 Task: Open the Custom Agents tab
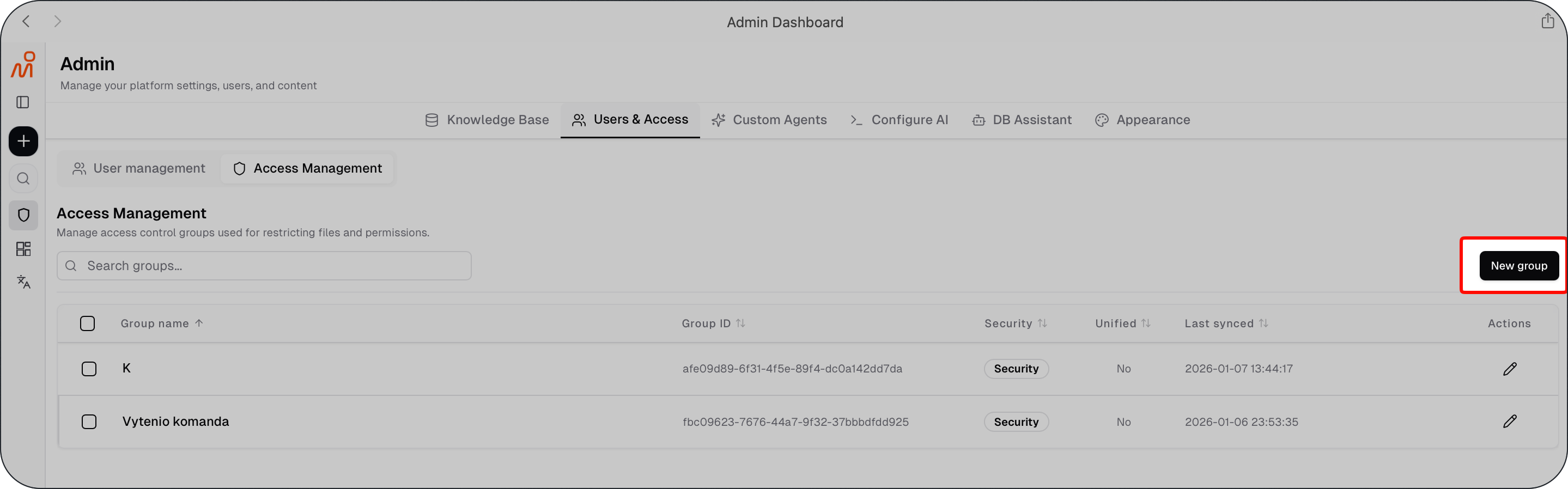pos(769,120)
